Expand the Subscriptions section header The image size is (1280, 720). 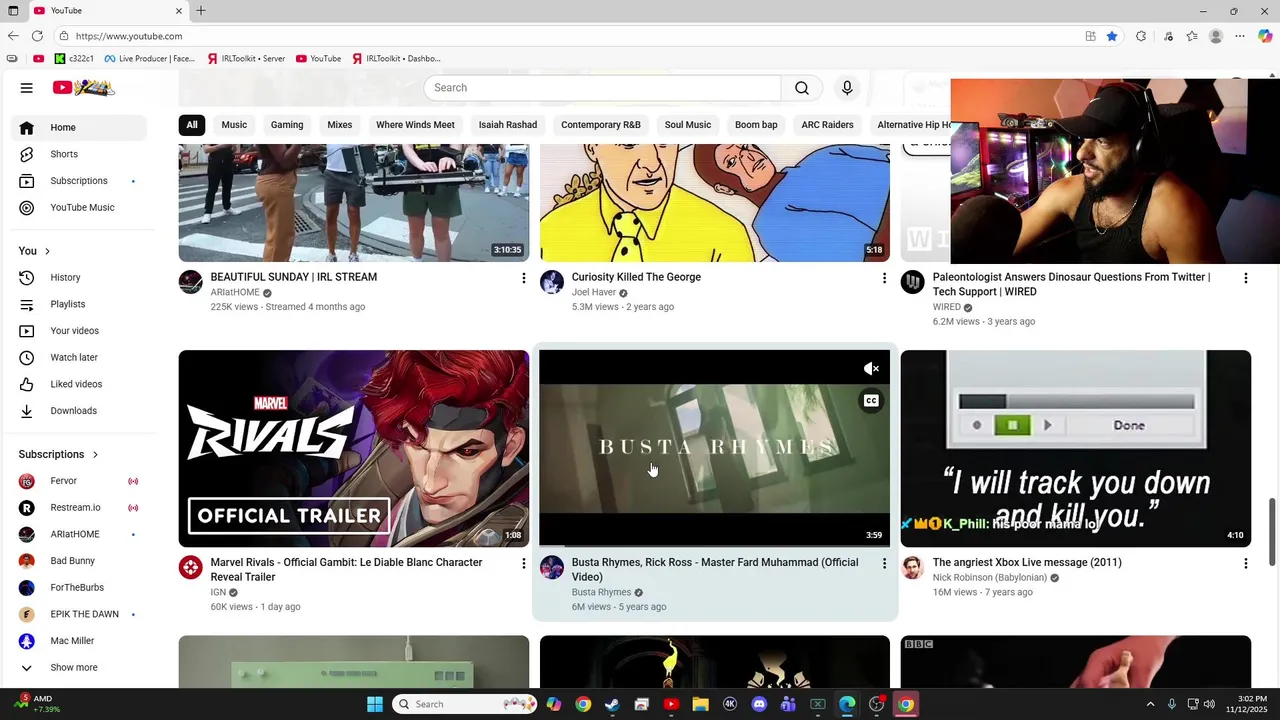pyautogui.click(x=59, y=454)
